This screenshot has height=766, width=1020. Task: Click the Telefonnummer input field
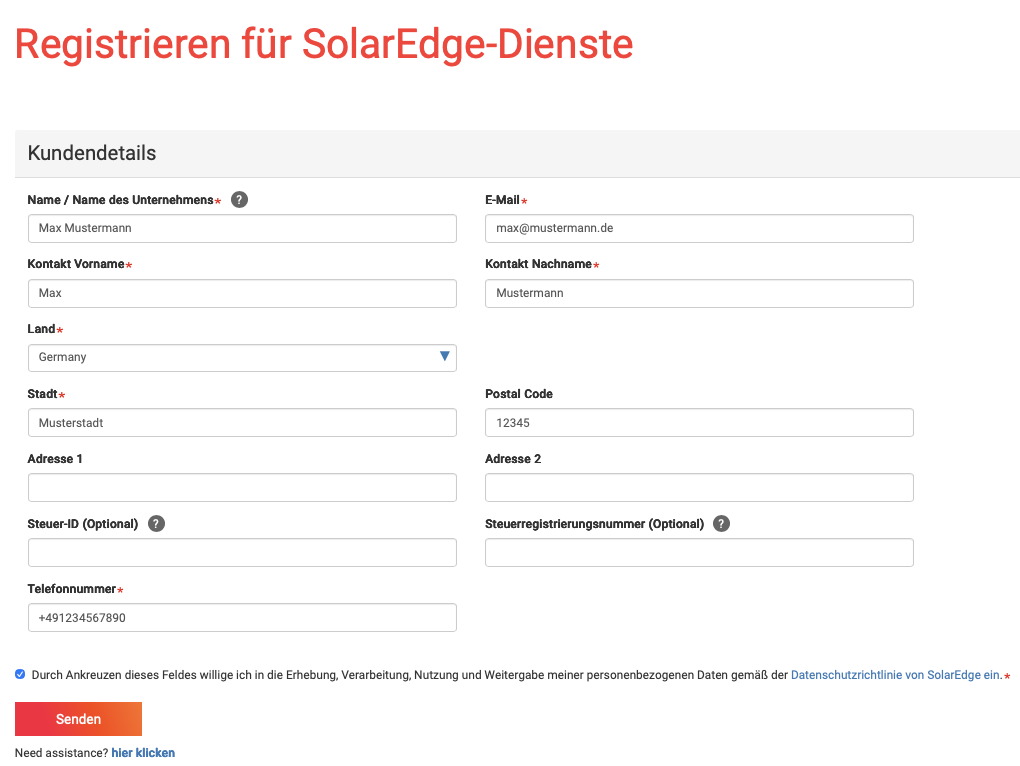tap(242, 618)
